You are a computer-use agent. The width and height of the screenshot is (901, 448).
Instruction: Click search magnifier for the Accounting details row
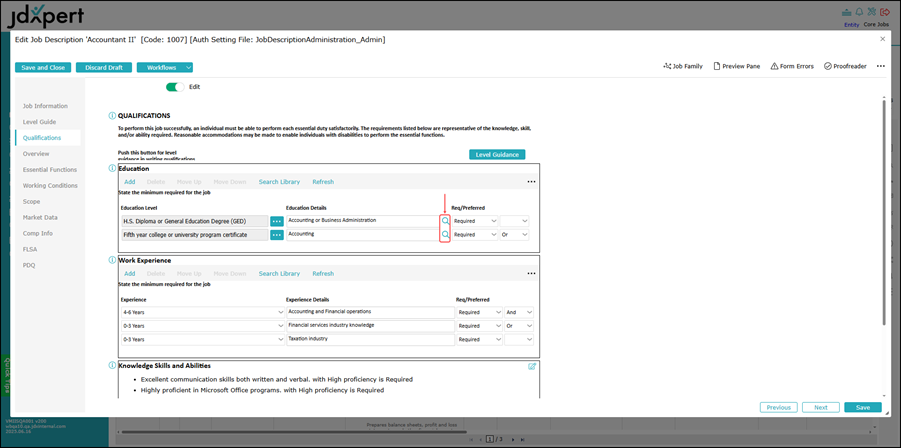pyautogui.click(x=445, y=235)
